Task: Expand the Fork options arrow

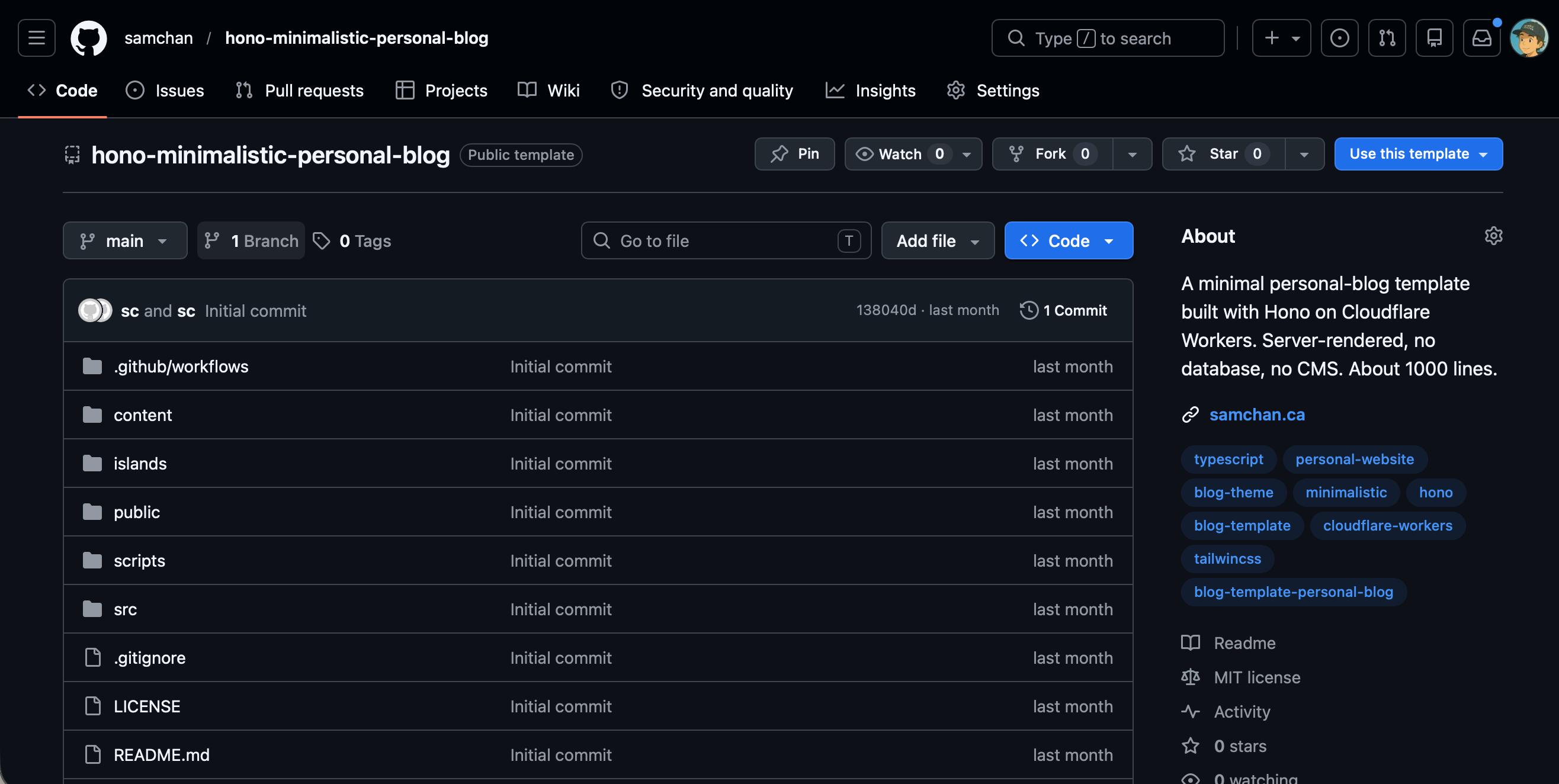Action: click(1133, 153)
